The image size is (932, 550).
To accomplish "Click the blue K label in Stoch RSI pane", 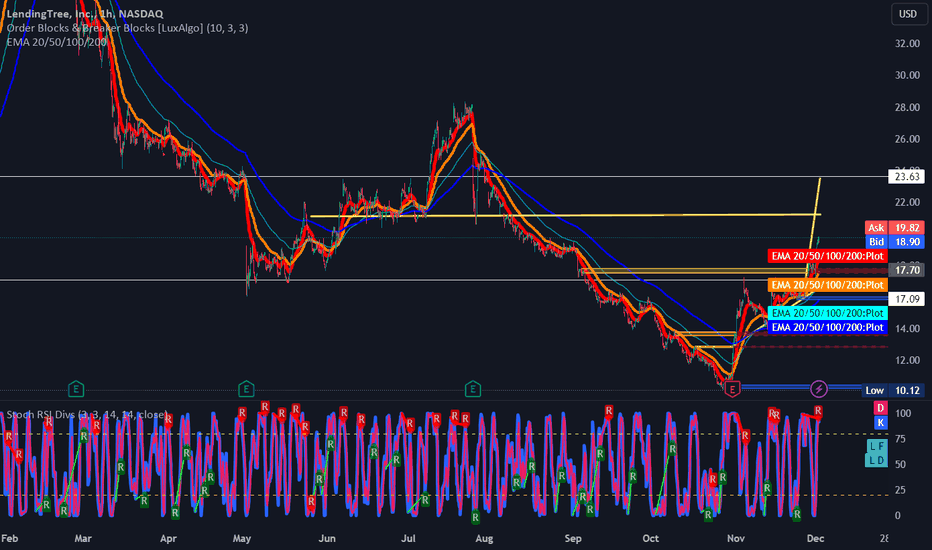I will click(x=880, y=422).
